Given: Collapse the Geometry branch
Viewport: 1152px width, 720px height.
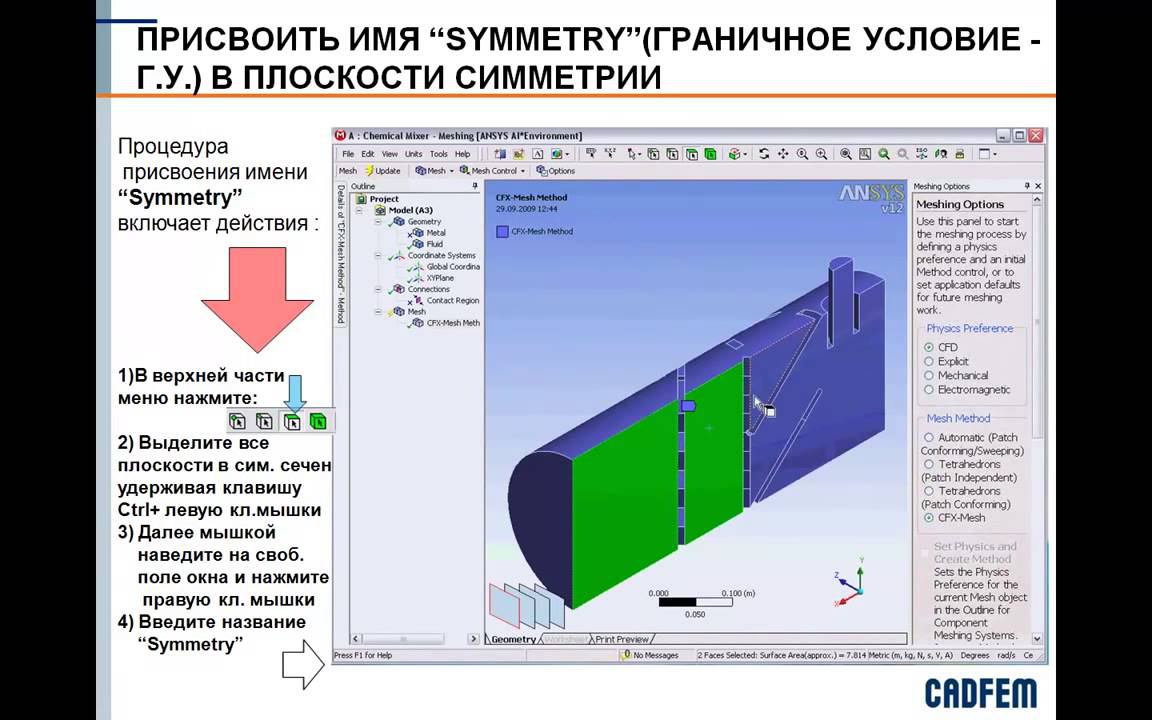Looking at the screenshot, I should click(x=378, y=221).
